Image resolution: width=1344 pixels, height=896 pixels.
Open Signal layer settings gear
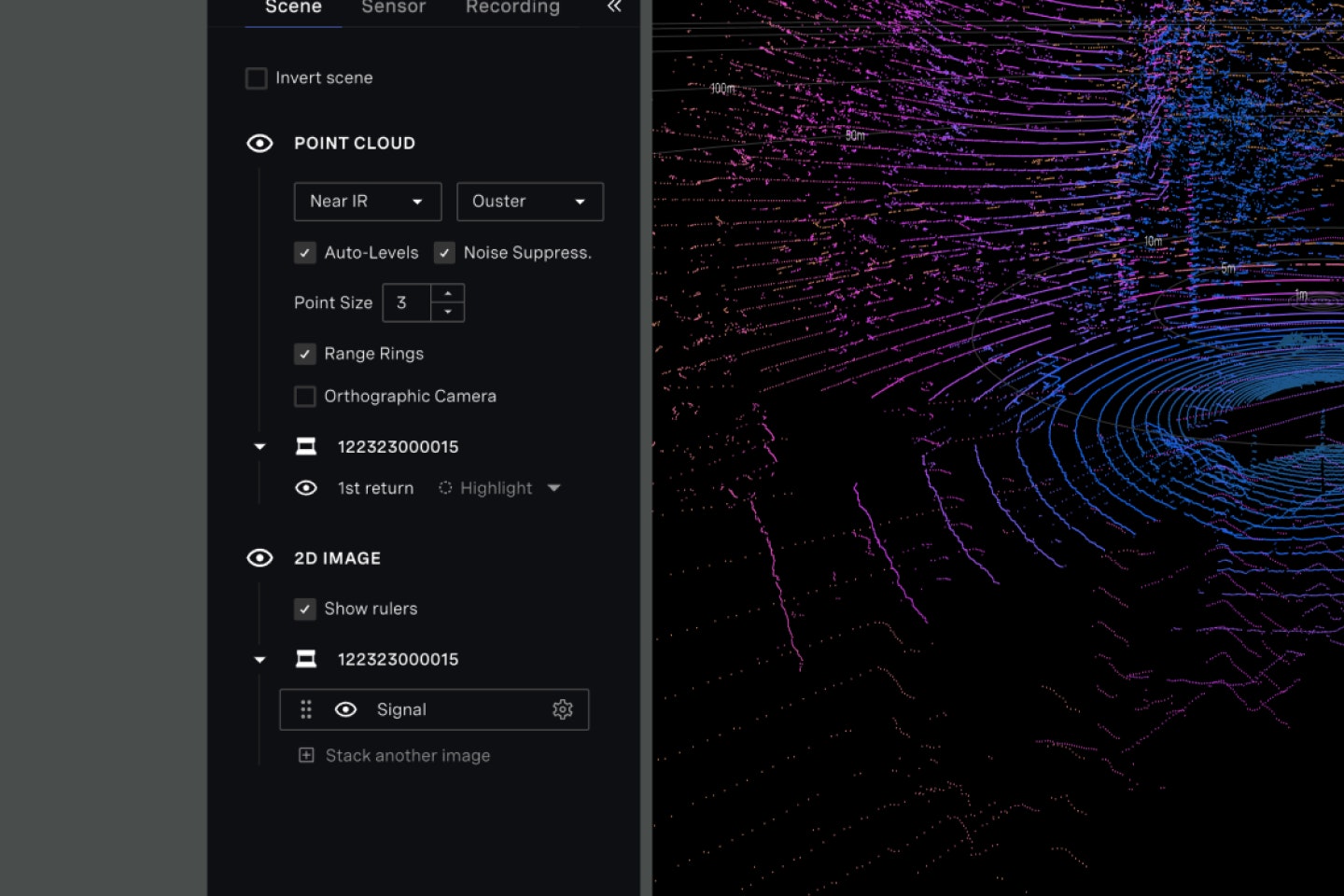(562, 709)
